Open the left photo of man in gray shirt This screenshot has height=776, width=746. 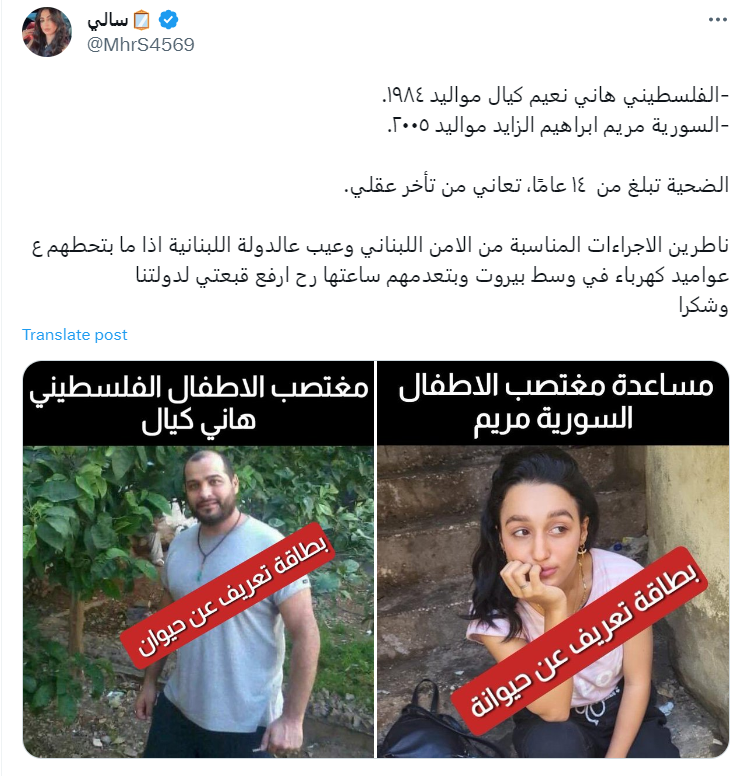point(199,601)
